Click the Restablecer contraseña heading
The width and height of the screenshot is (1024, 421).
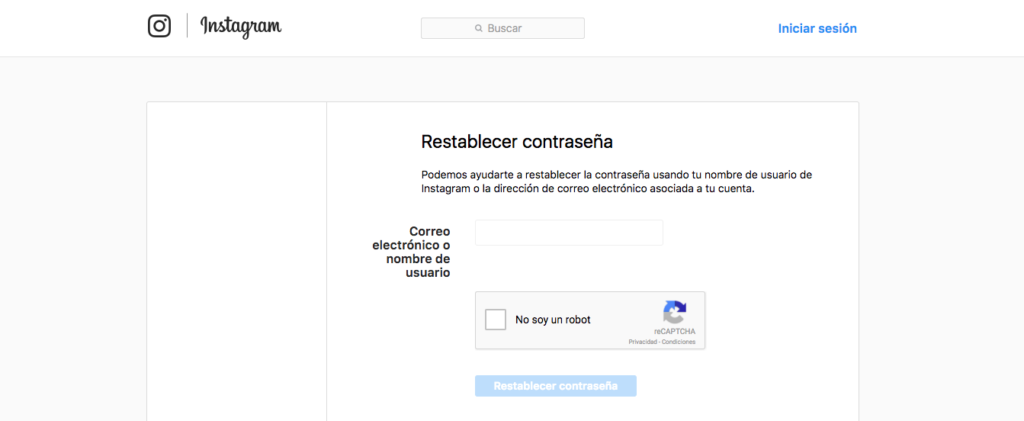(517, 142)
